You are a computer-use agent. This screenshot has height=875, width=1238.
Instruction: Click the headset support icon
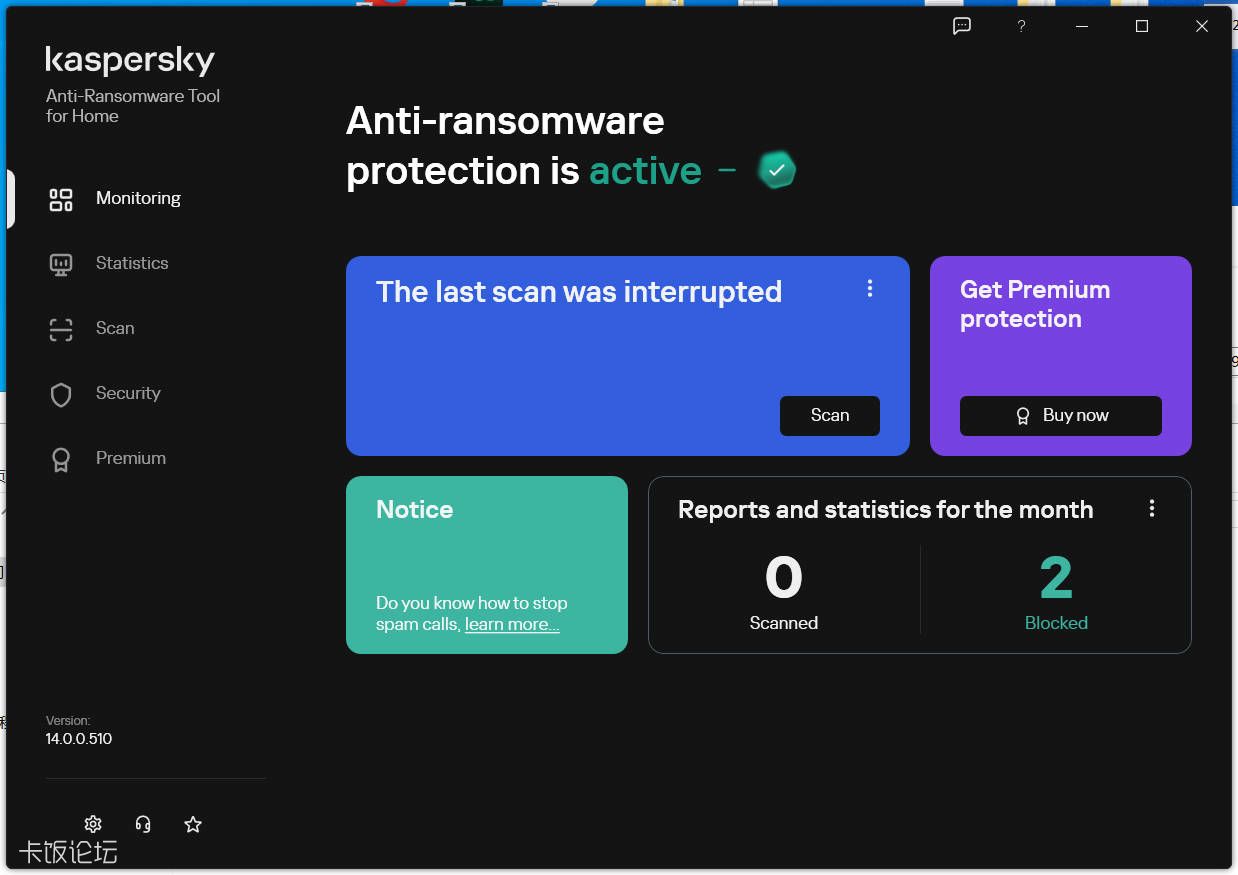pos(143,824)
